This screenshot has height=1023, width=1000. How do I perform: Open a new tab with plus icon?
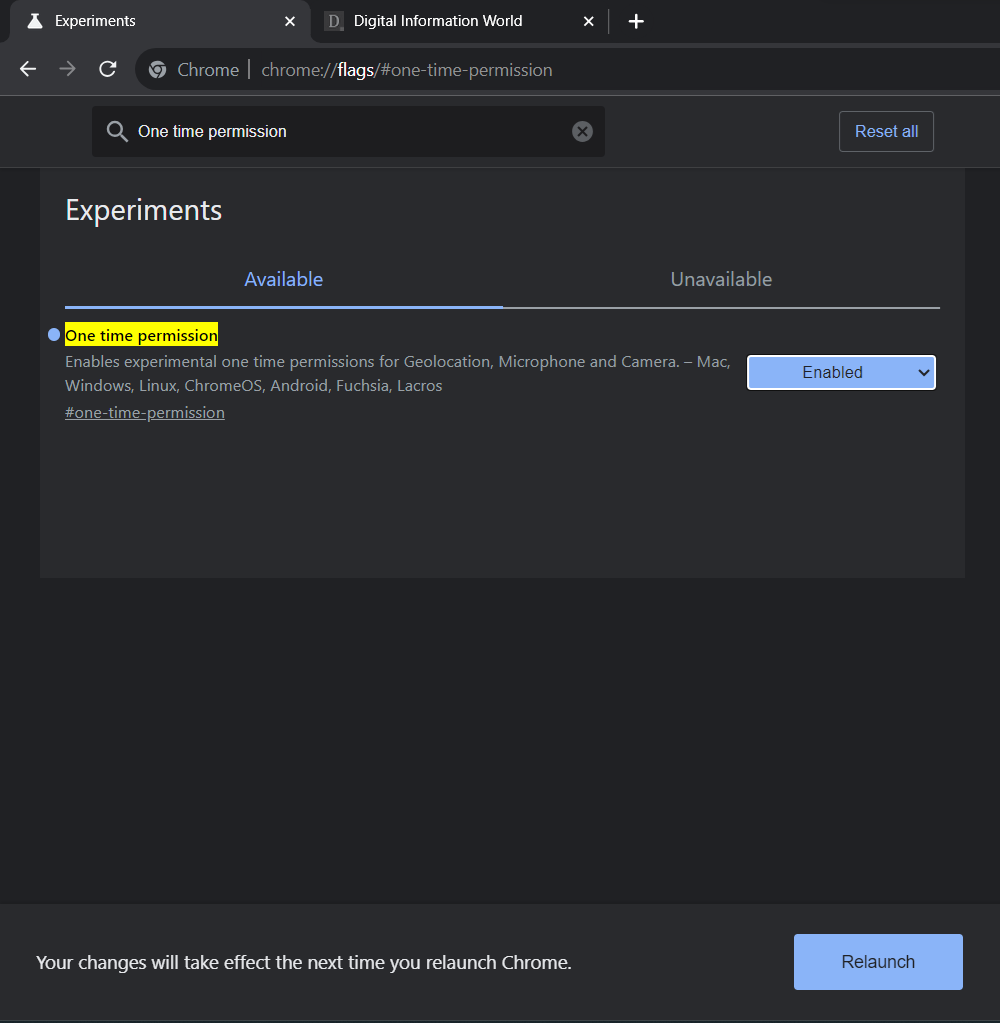pyautogui.click(x=636, y=22)
